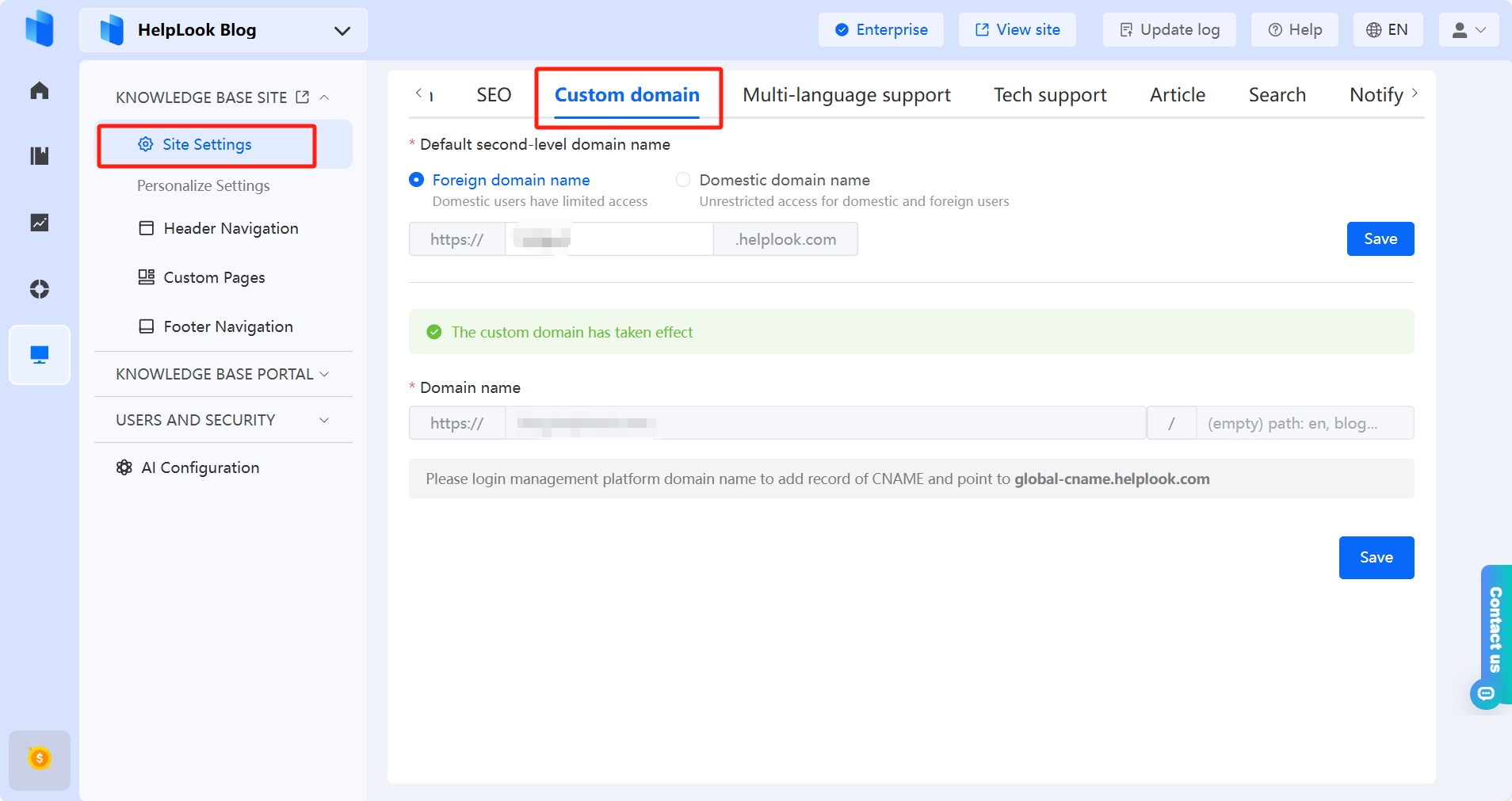
Task: Open the knowledge base library icon
Action: click(x=39, y=156)
